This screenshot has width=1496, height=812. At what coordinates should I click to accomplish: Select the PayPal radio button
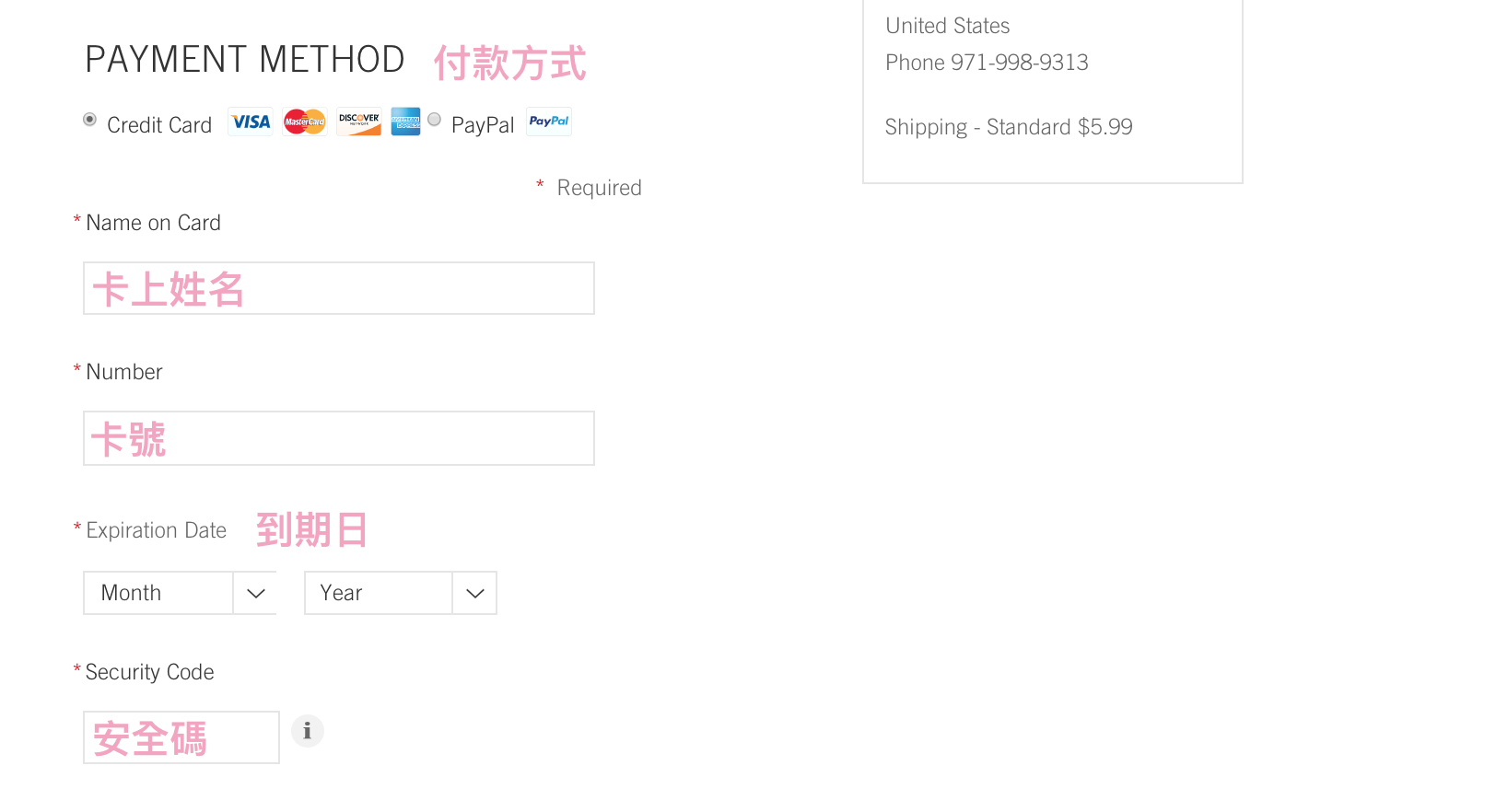[x=435, y=120]
